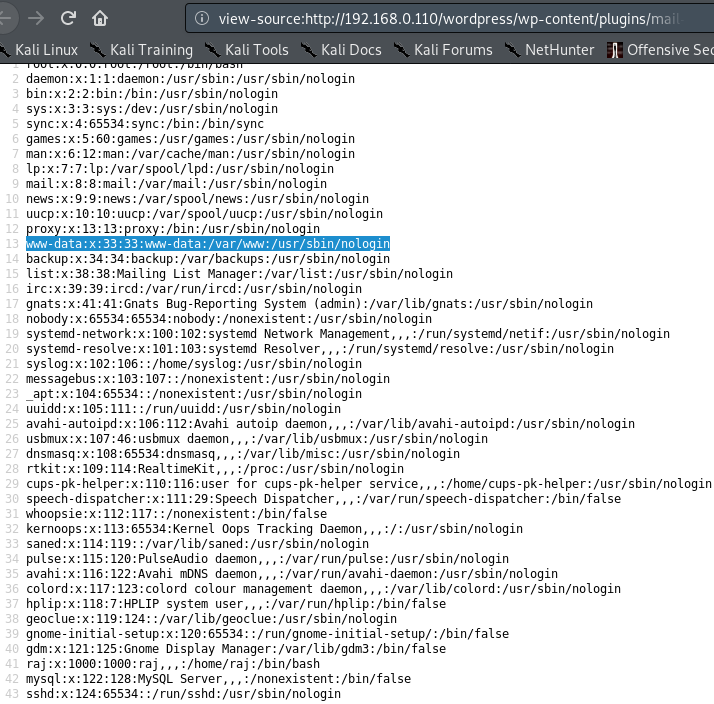Click the saned:x:114:119 line
The image size is (714, 704).
197,544
